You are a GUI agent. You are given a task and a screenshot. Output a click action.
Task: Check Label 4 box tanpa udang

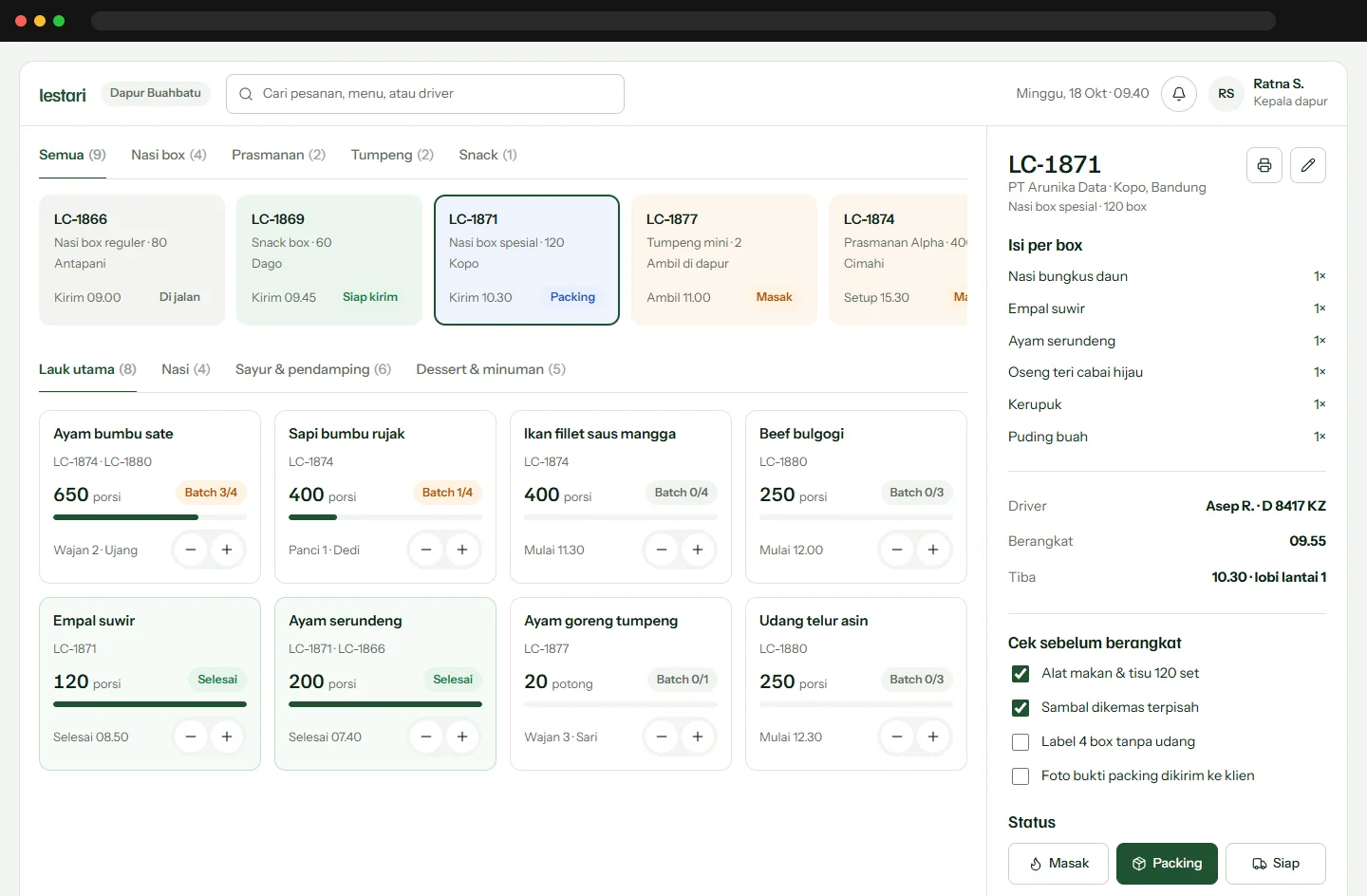[x=1021, y=742]
